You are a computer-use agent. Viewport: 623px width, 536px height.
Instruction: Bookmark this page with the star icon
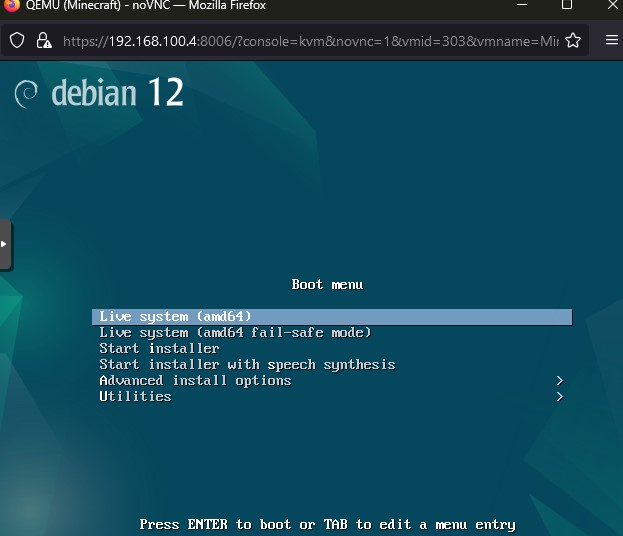coord(573,41)
